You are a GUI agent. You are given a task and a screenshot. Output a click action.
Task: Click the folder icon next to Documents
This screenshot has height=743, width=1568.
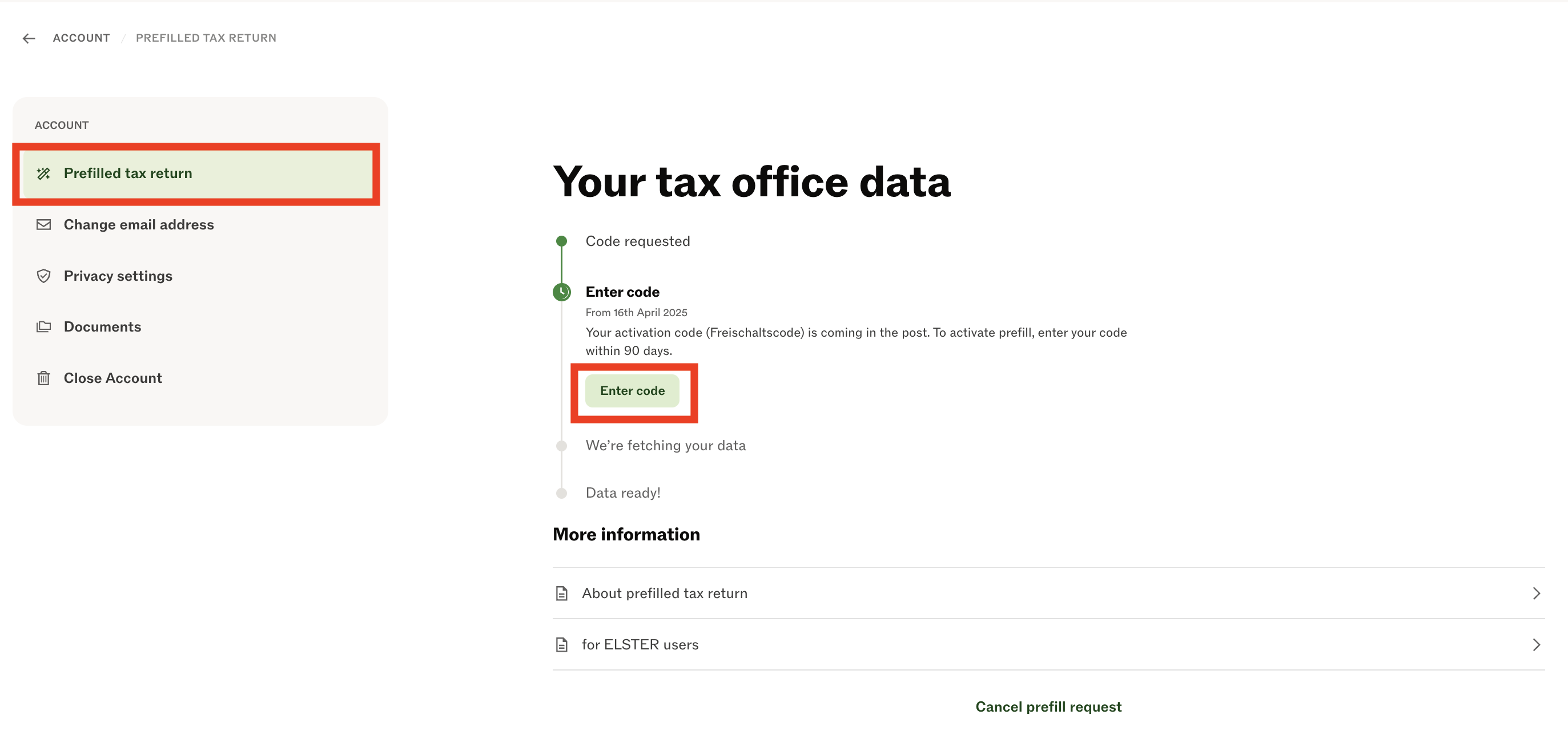coord(43,327)
